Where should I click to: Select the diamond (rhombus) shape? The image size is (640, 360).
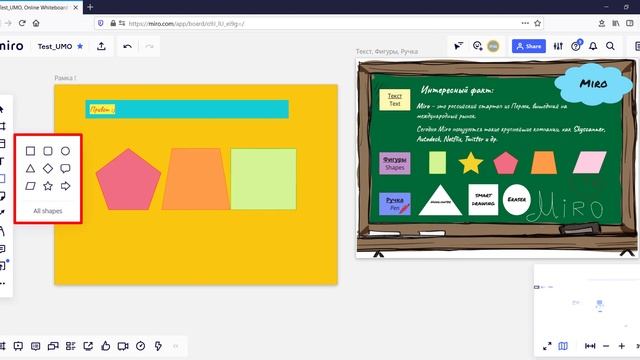[48, 169]
